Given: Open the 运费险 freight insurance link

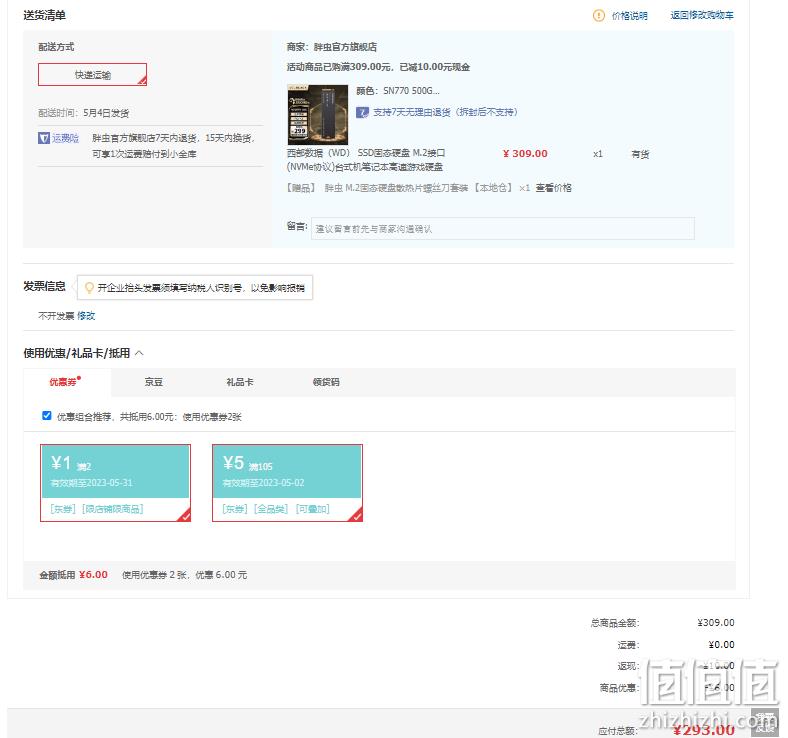Looking at the screenshot, I should click(x=65, y=138).
